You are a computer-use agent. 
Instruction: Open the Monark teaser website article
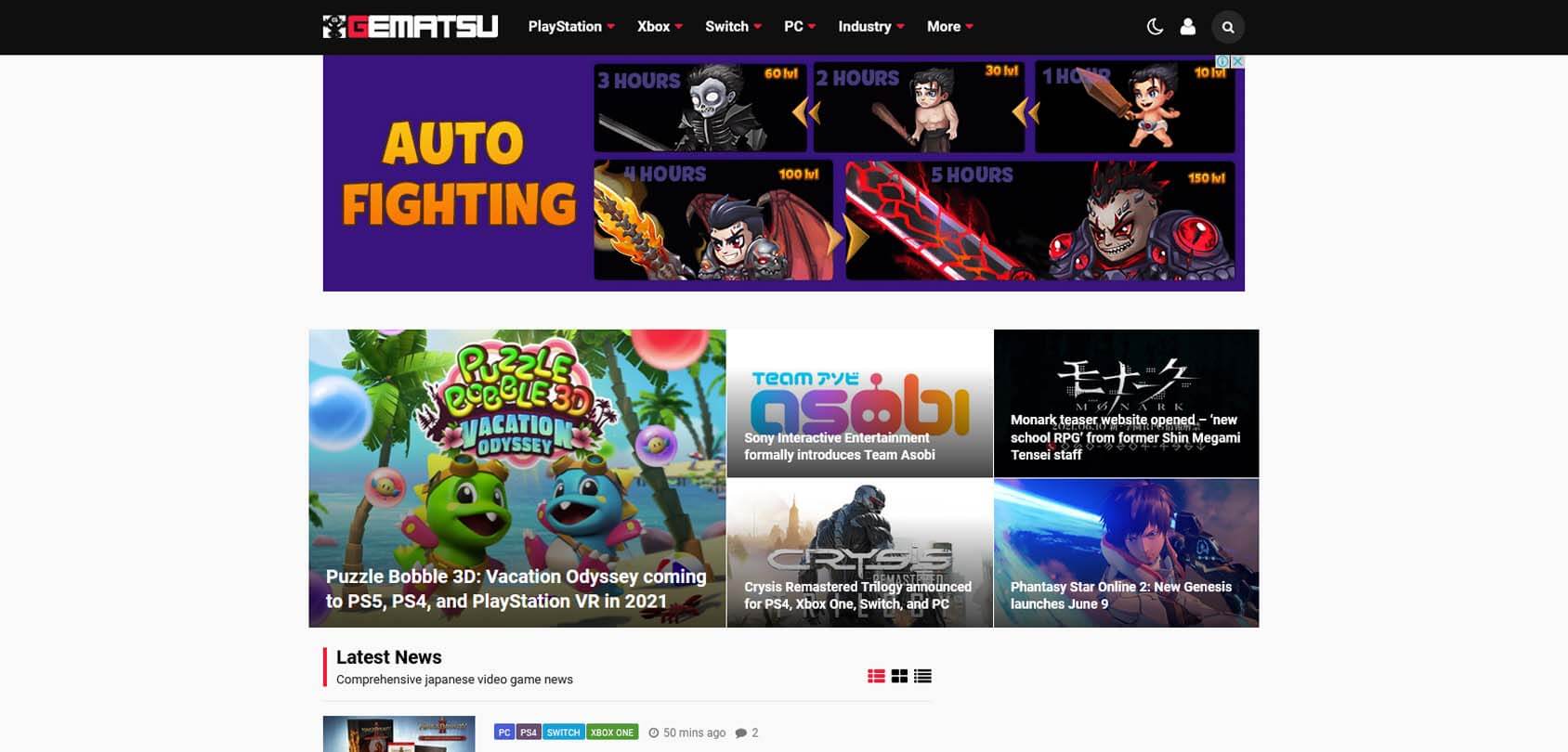(1126, 404)
